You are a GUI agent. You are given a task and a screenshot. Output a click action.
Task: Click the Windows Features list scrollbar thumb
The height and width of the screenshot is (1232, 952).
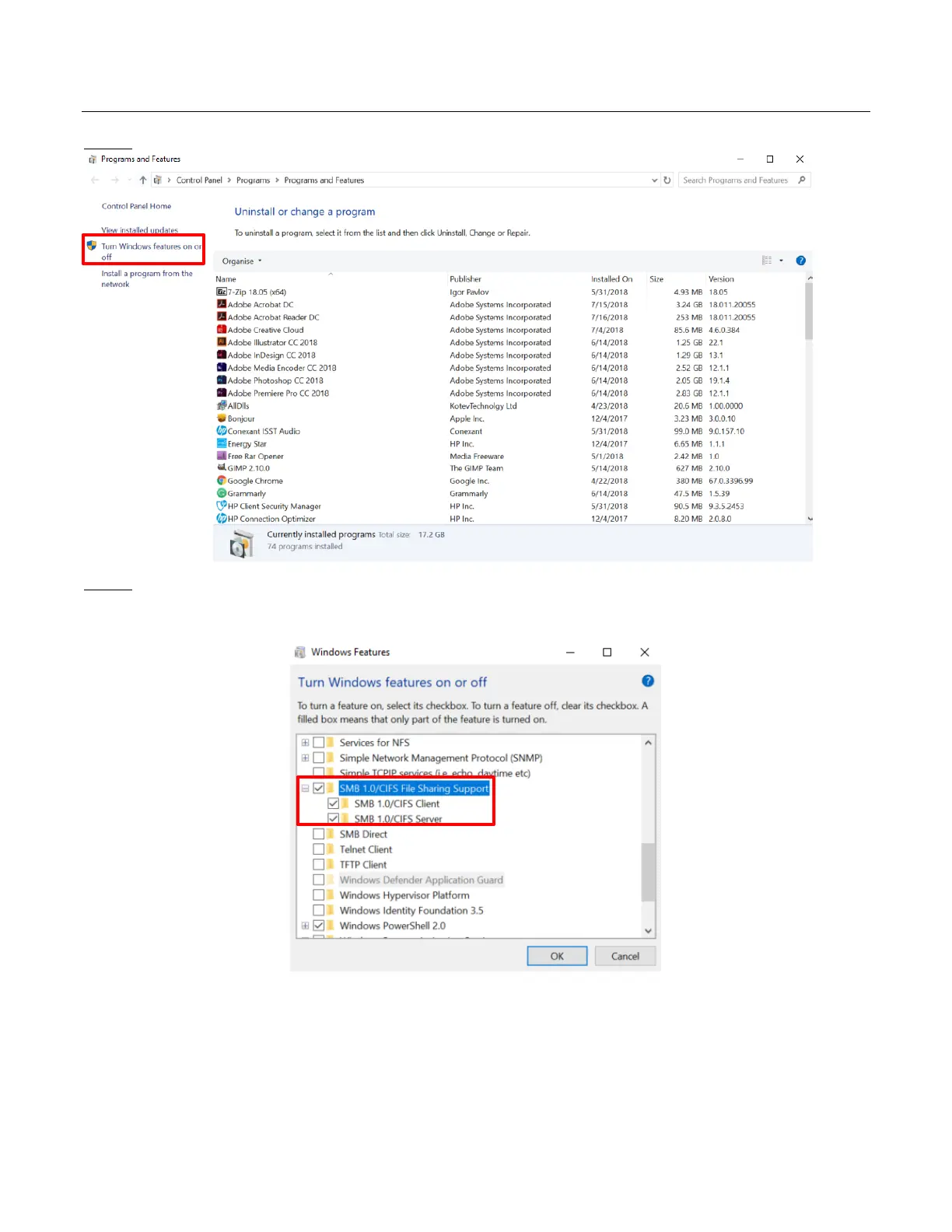point(648,871)
